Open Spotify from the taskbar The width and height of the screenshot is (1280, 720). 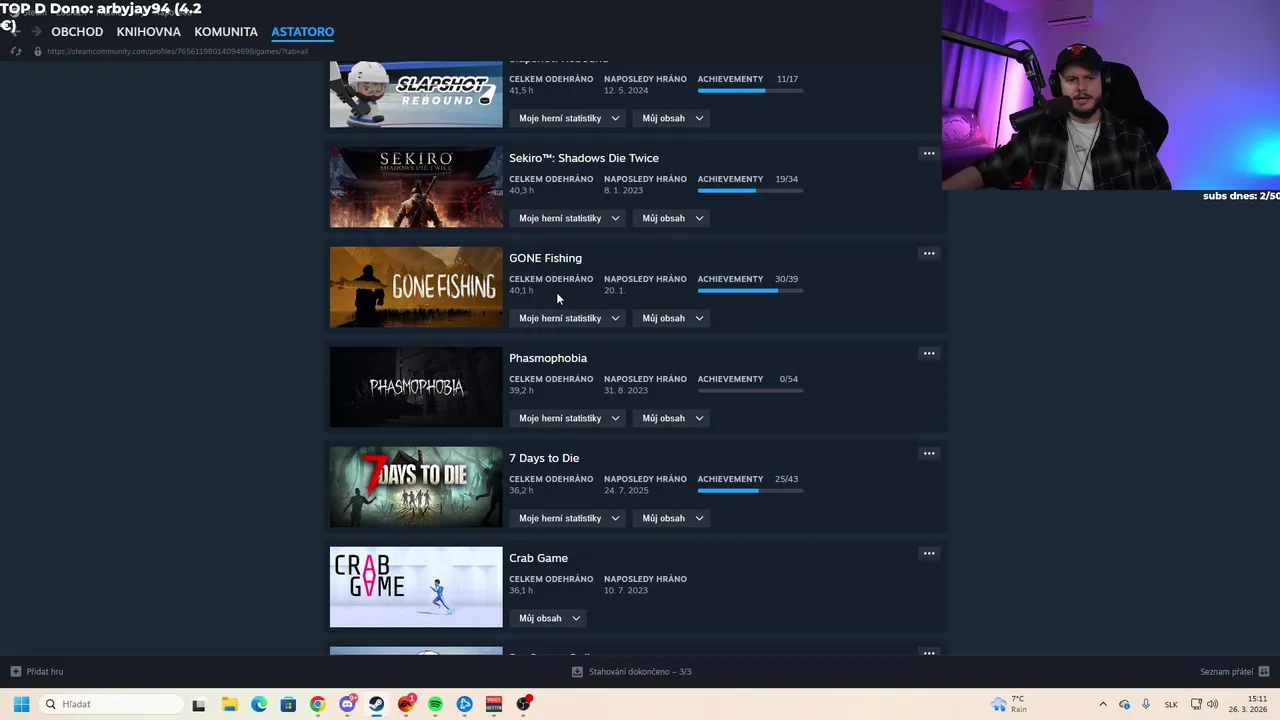coord(435,704)
